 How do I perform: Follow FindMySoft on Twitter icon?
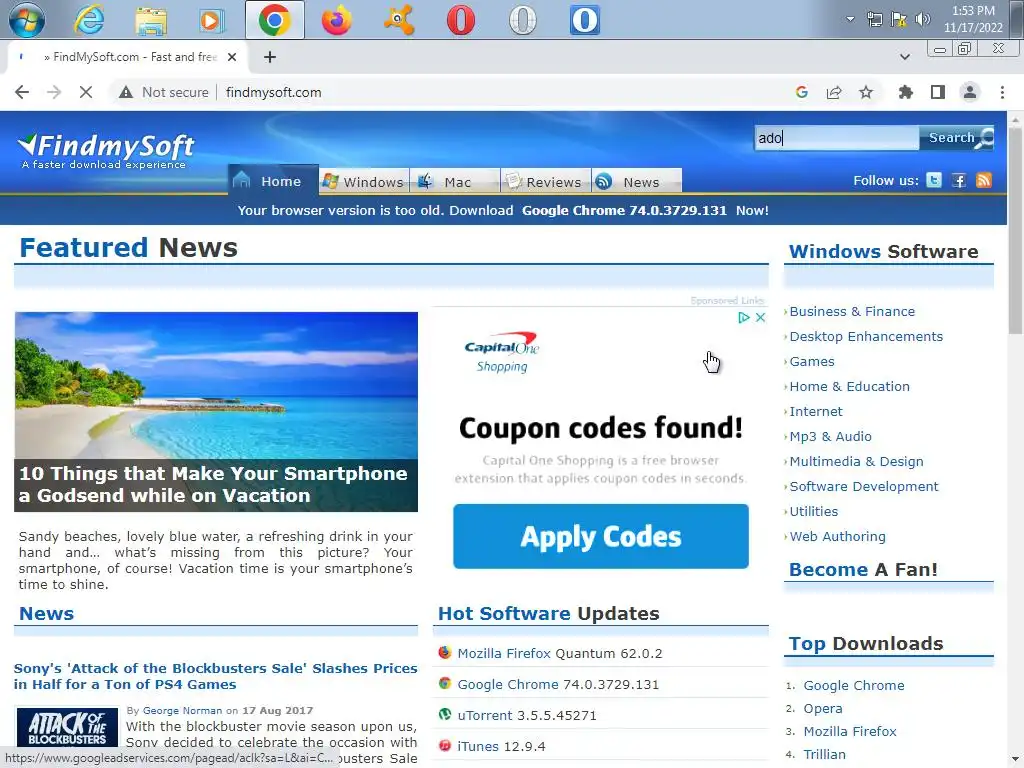click(934, 180)
